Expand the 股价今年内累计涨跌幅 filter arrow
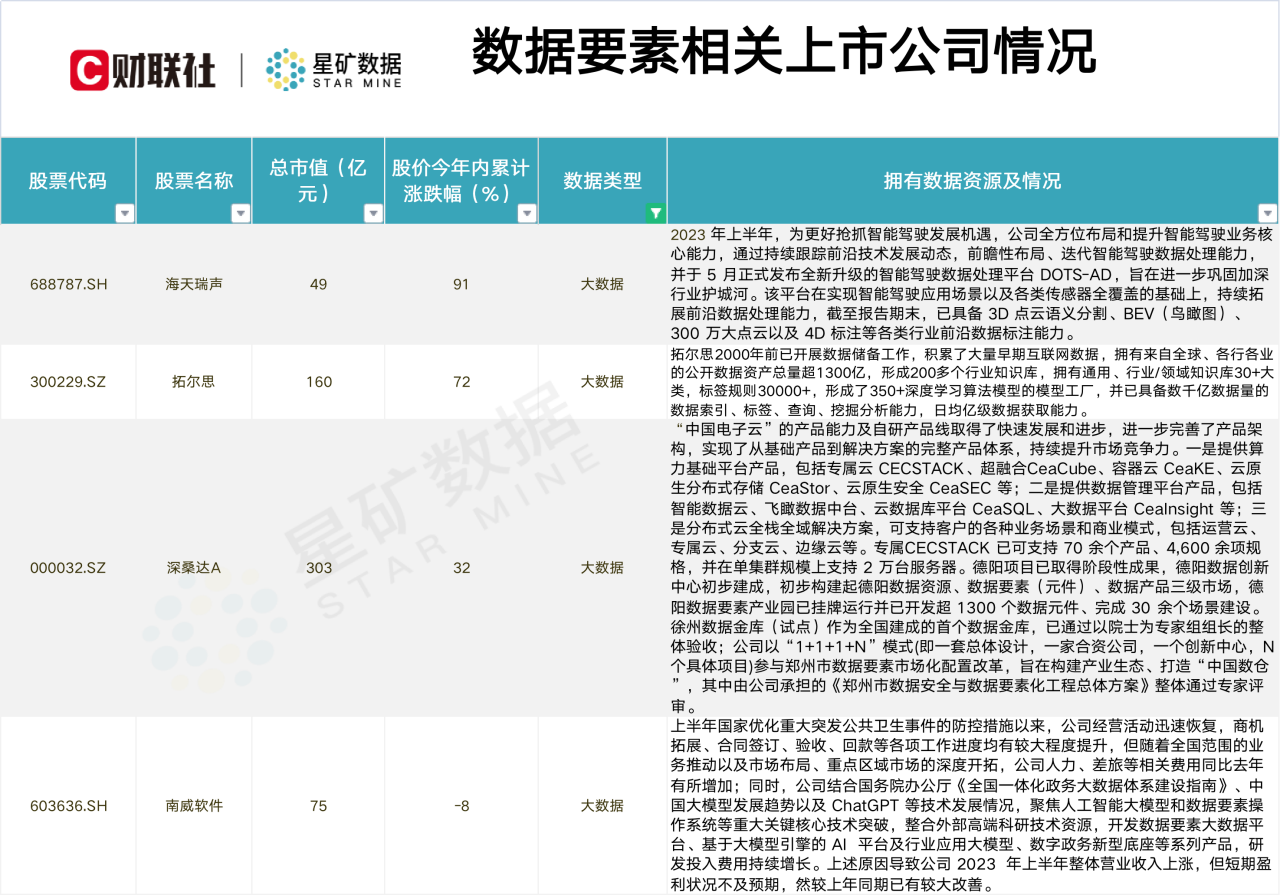 point(527,213)
